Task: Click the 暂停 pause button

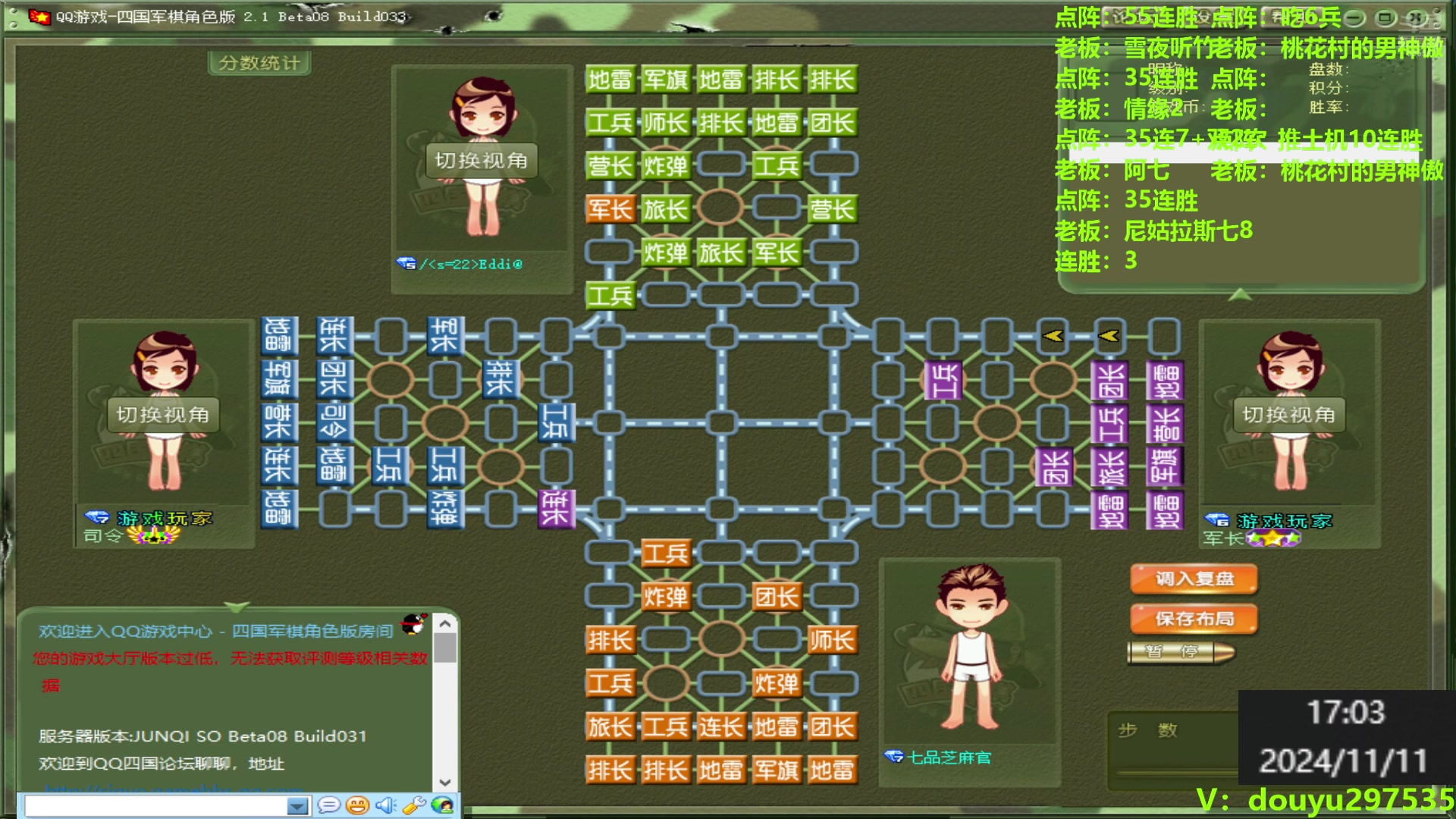Action: click(x=1180, y=652)
